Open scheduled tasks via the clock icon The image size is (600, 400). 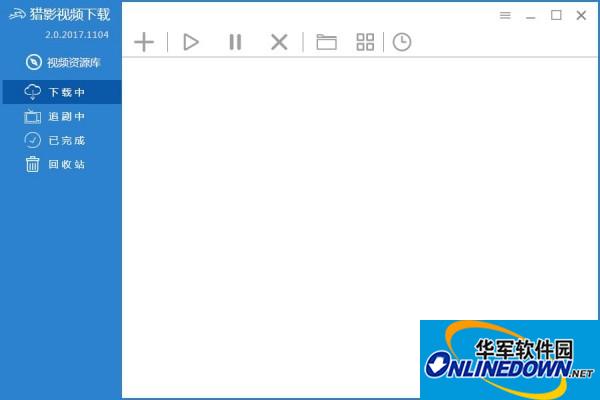coord(402,42)
